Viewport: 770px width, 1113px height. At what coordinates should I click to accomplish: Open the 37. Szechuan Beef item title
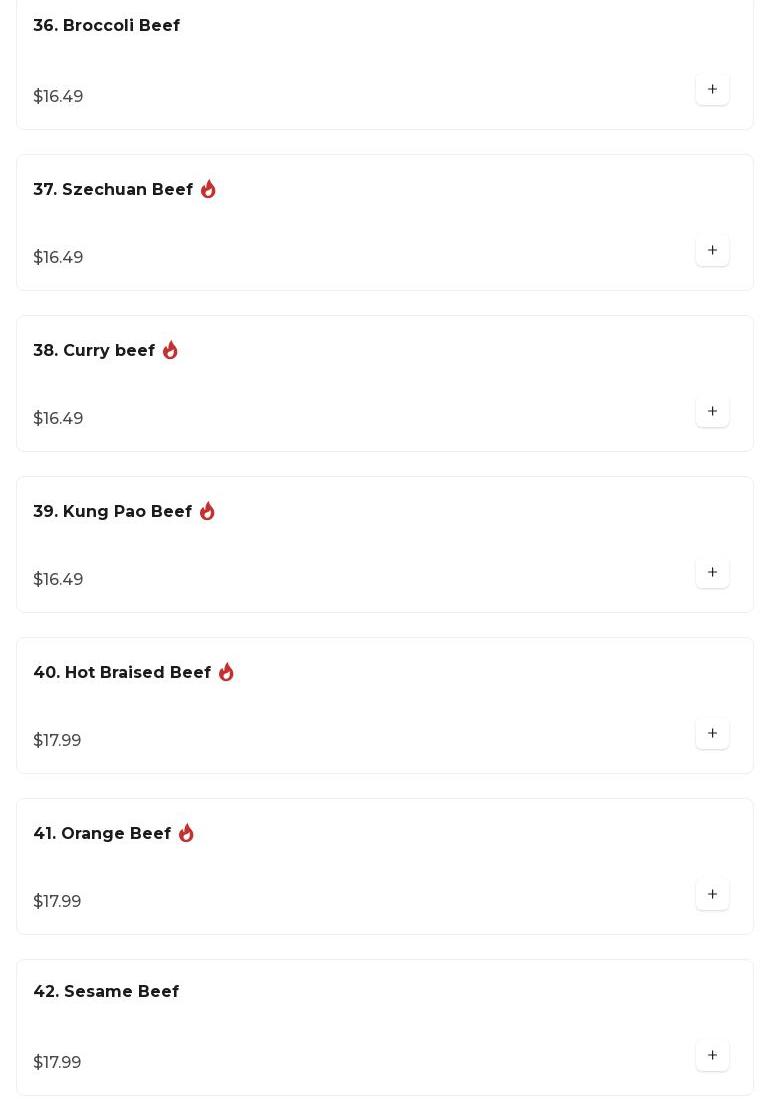pyautogui.click(x=113, y=190)
